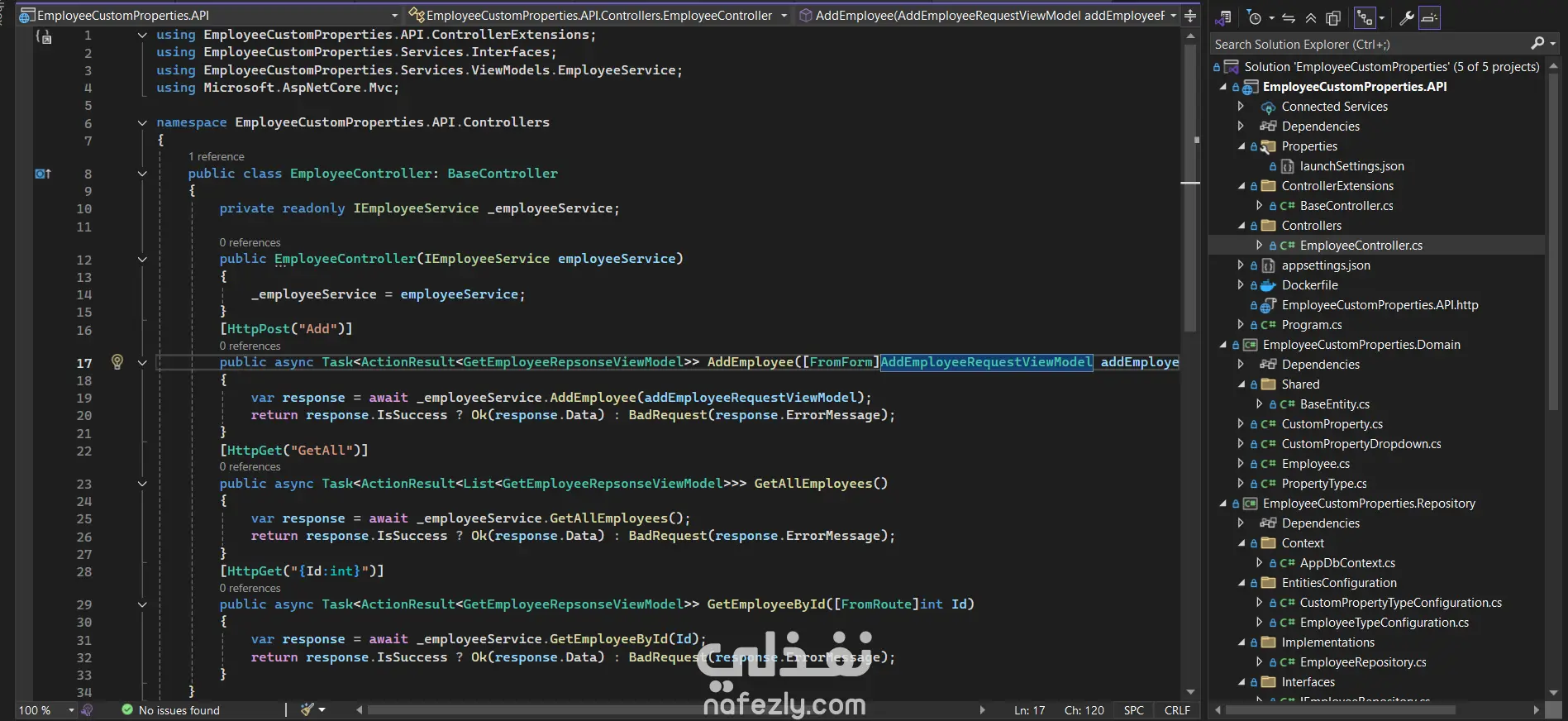Click the highlighted AddEmployeeRequestViewModel type
1568x721 pixels.
click(x=987, y=362)
